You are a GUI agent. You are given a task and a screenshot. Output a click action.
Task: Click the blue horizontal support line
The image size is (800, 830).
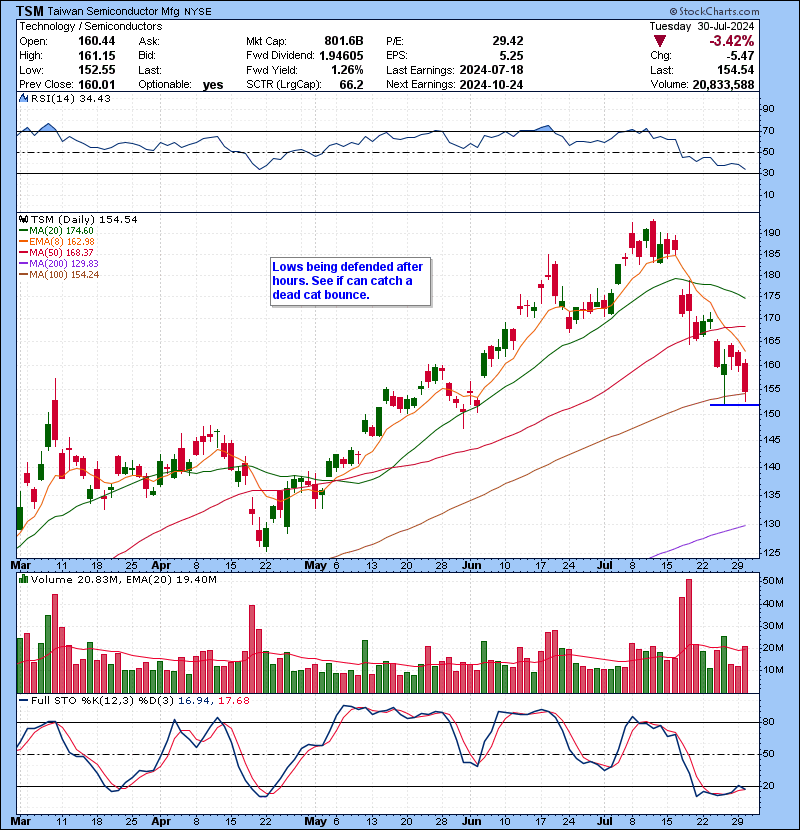click(734, 404)
